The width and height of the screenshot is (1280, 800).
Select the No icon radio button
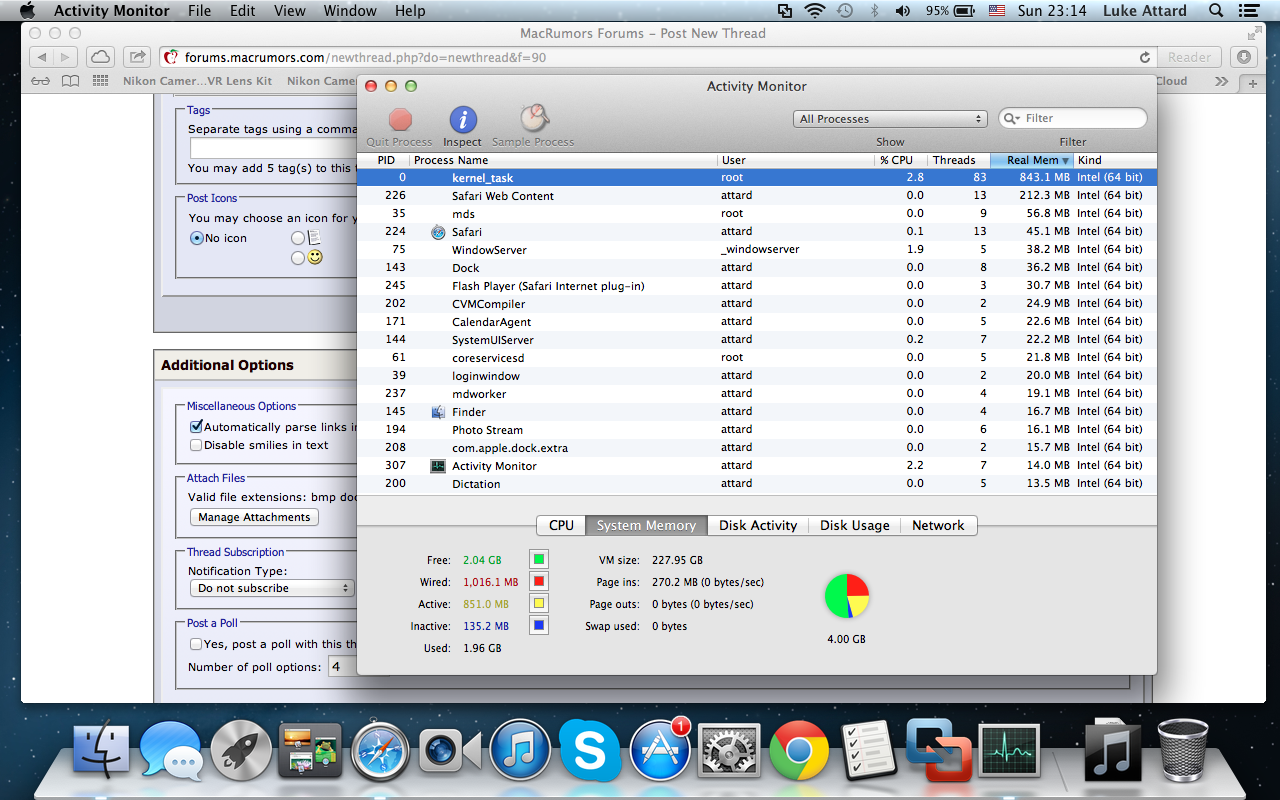[197, 238]
